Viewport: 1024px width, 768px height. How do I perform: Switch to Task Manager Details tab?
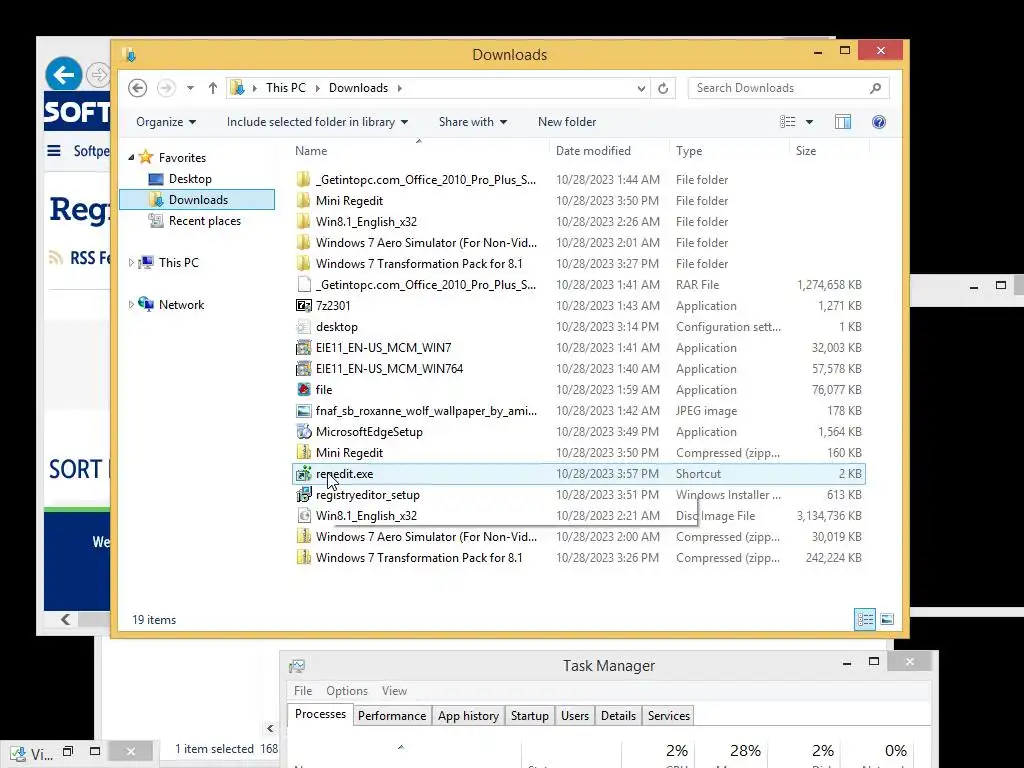point(618,716)
